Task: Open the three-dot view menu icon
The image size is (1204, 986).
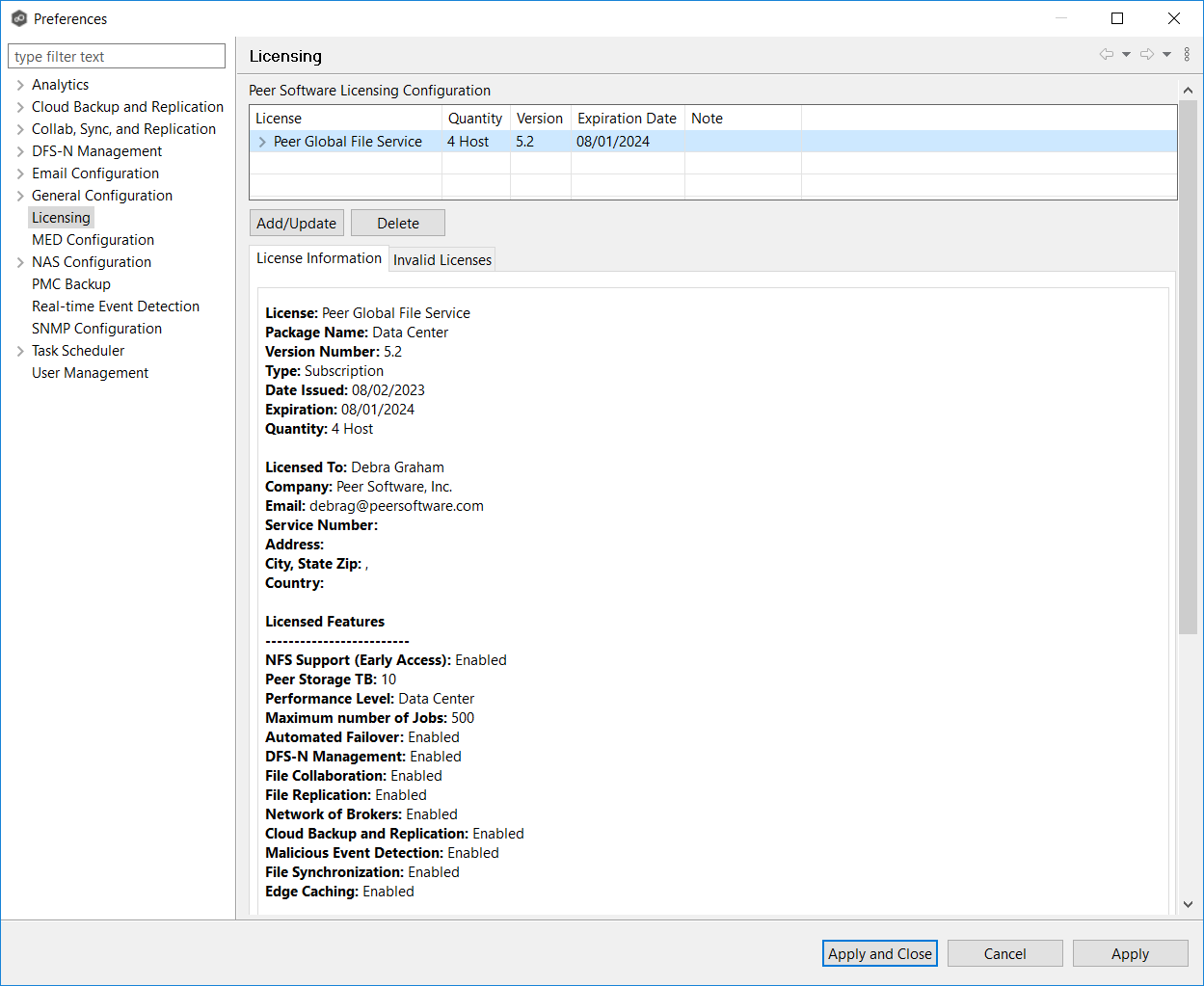Action: tap(1187, 55)
